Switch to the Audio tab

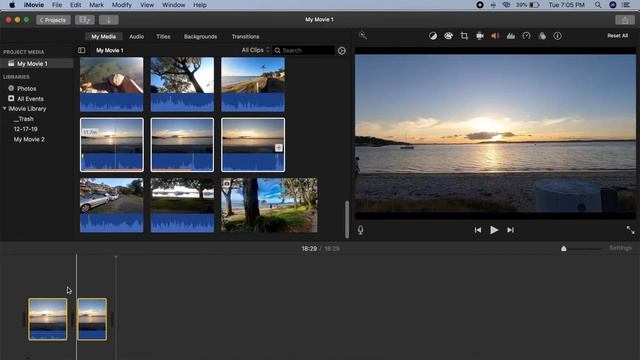pos(136,36)
